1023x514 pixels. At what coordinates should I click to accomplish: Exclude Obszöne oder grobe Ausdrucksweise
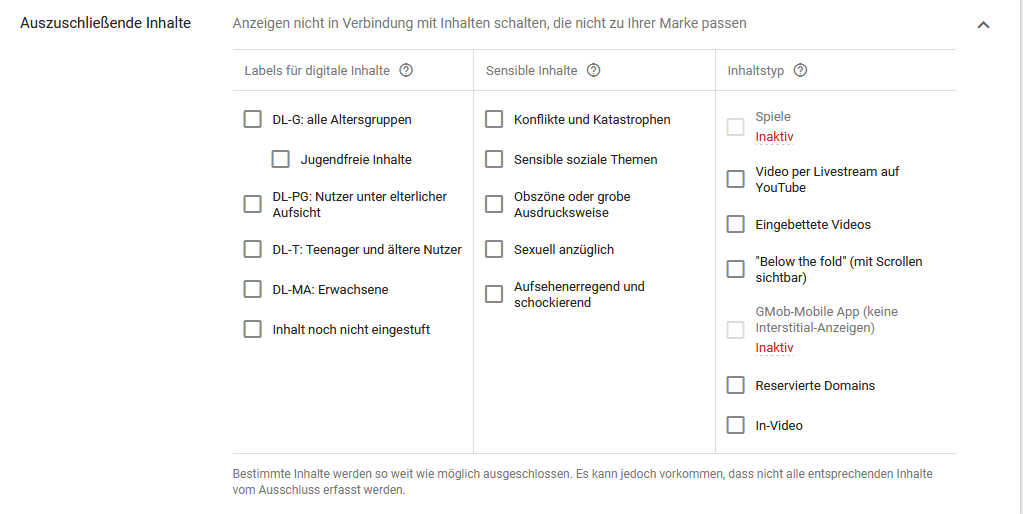494,204
